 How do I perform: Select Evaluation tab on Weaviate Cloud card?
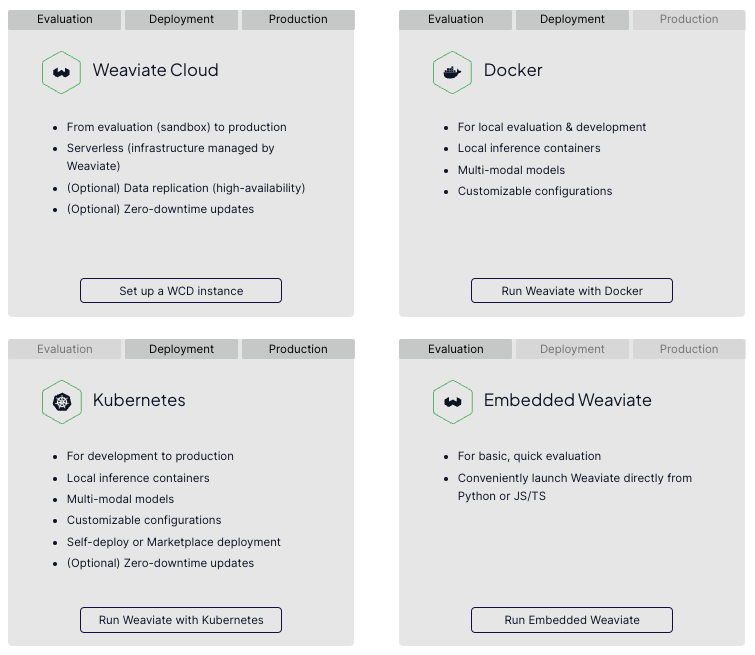[65, 19]
